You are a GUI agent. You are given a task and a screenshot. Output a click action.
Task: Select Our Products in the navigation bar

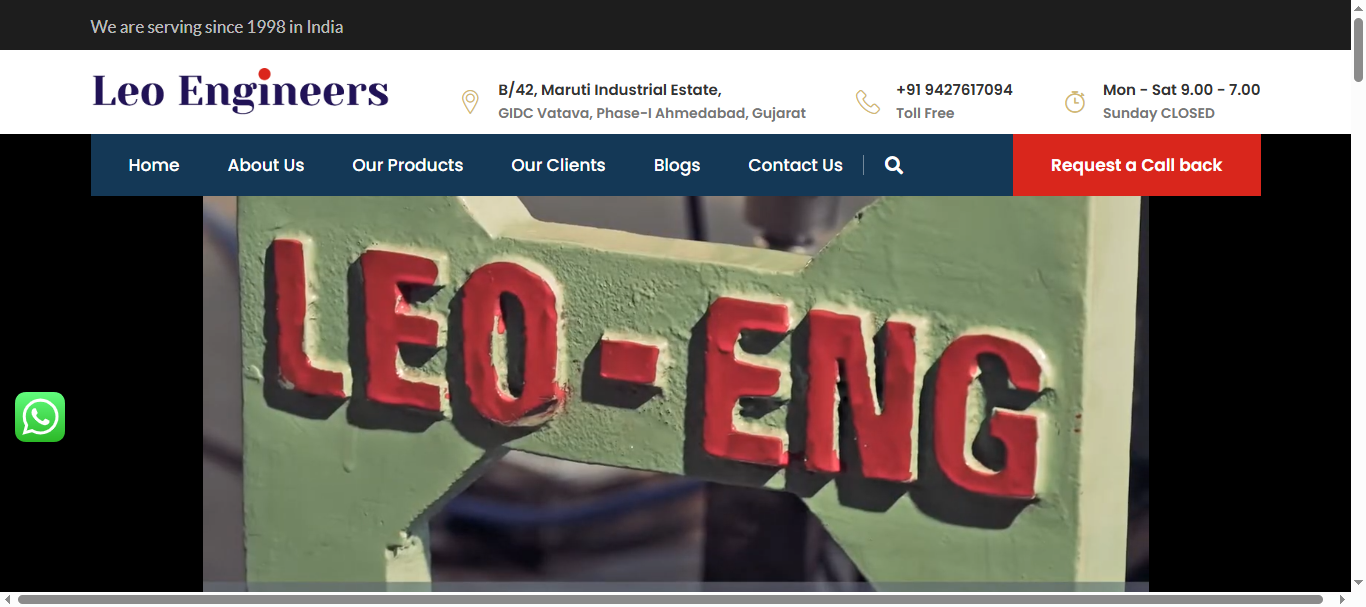(407, 166)
